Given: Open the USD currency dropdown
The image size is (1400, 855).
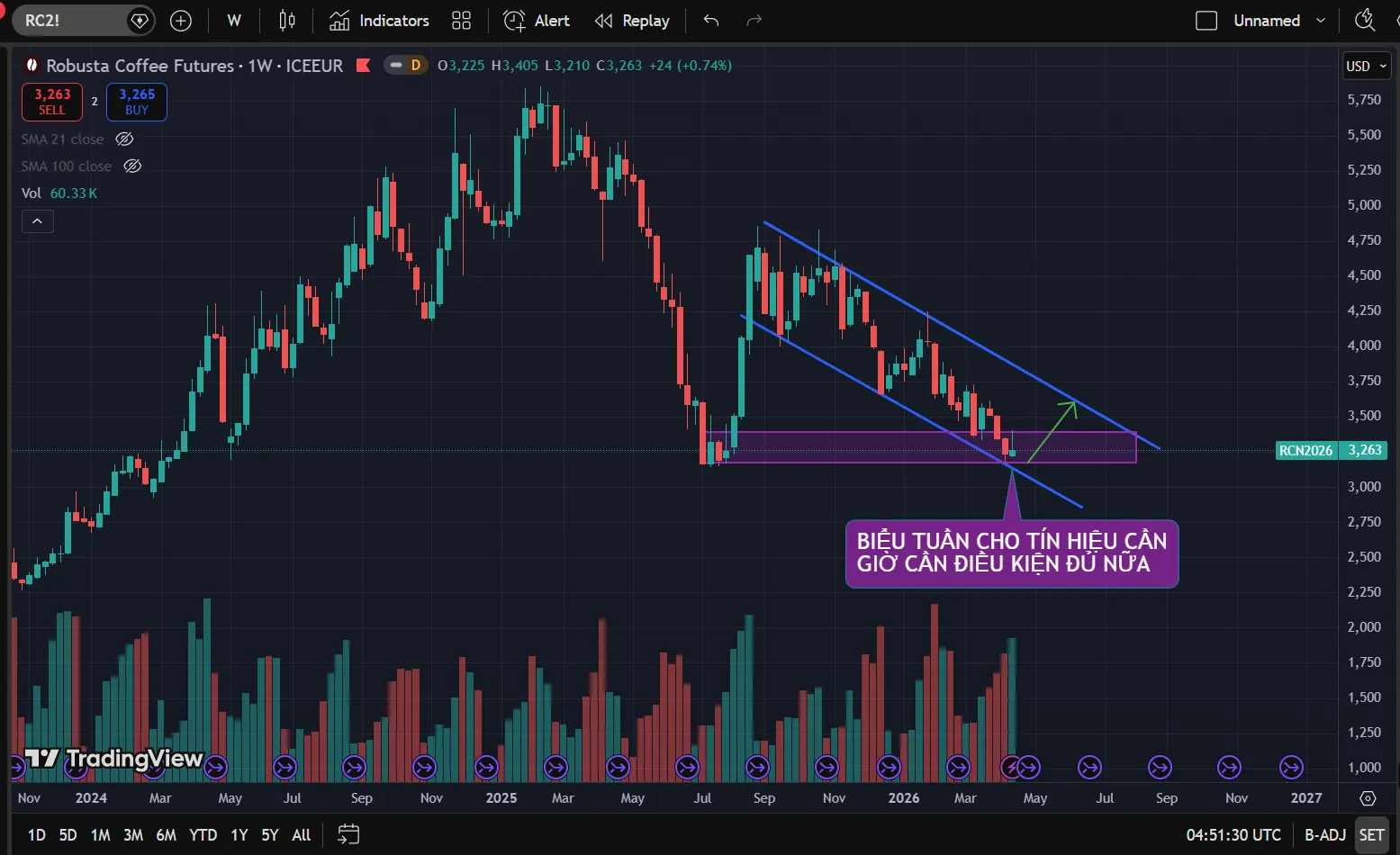Looking at the screenshot, I should click(1366, 66).
